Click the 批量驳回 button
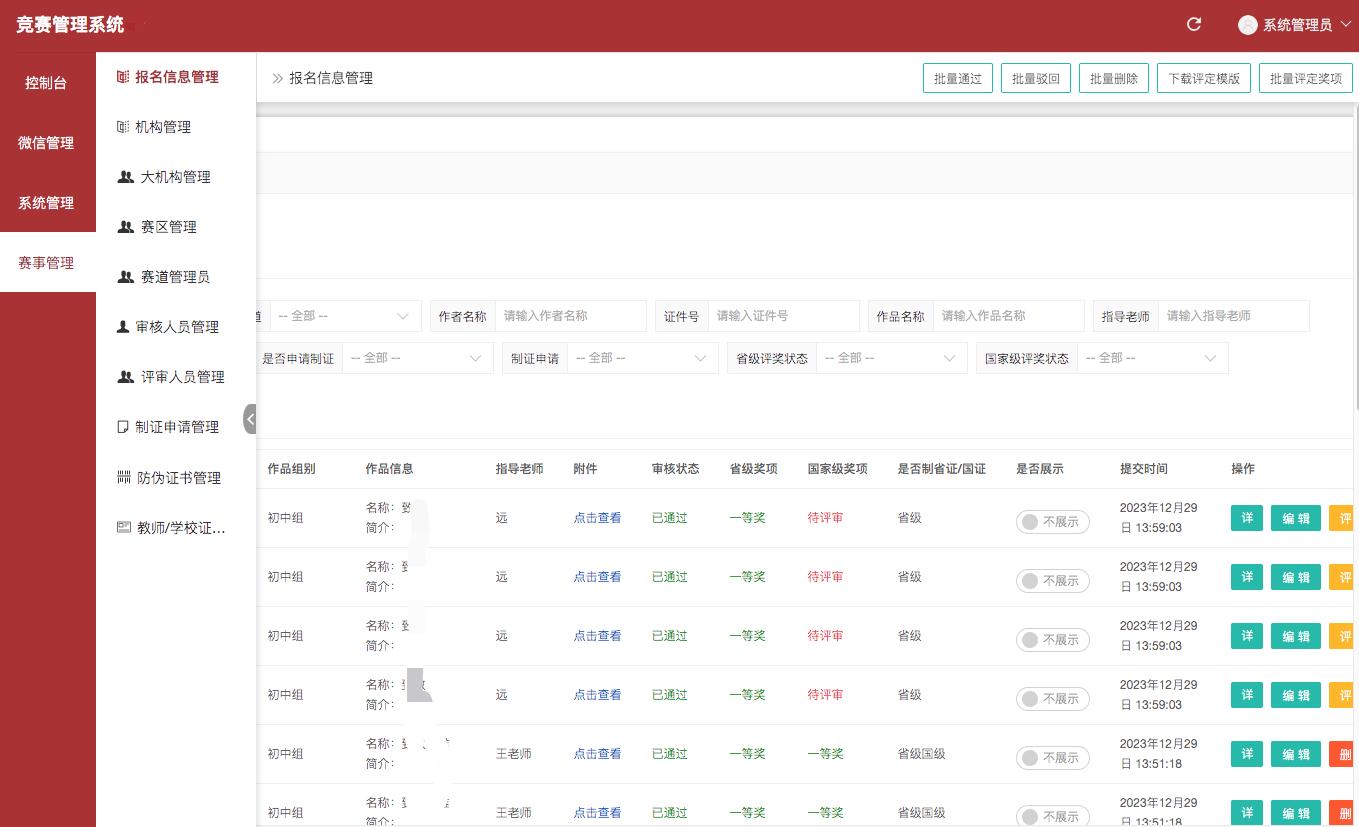The height and width of the screenshot is (827, 1359). (x=1035, y=78)
